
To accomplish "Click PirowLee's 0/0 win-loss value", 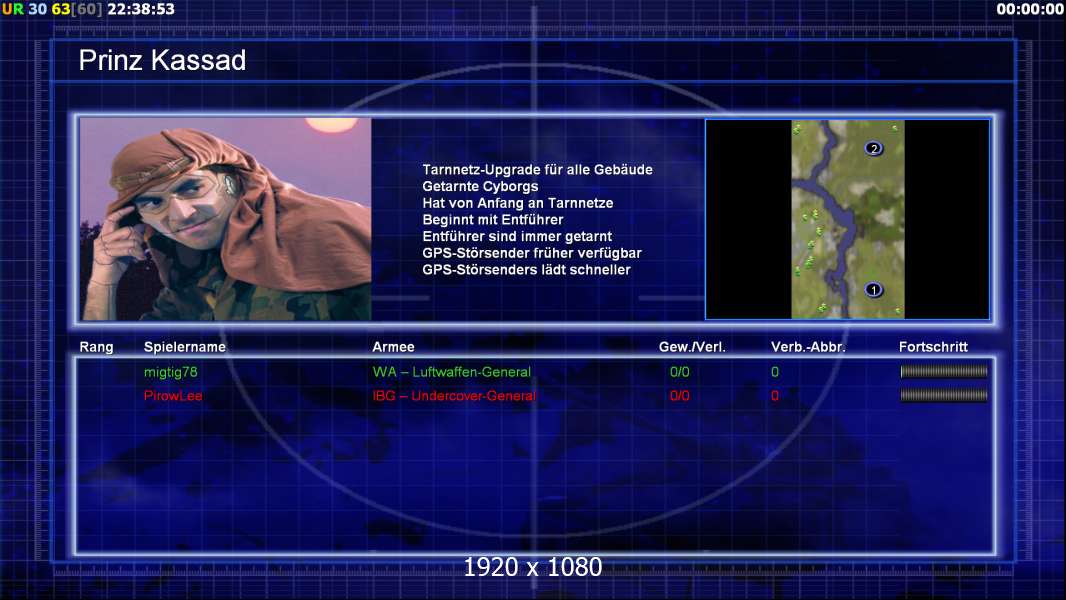I will (x=679, y=395).
